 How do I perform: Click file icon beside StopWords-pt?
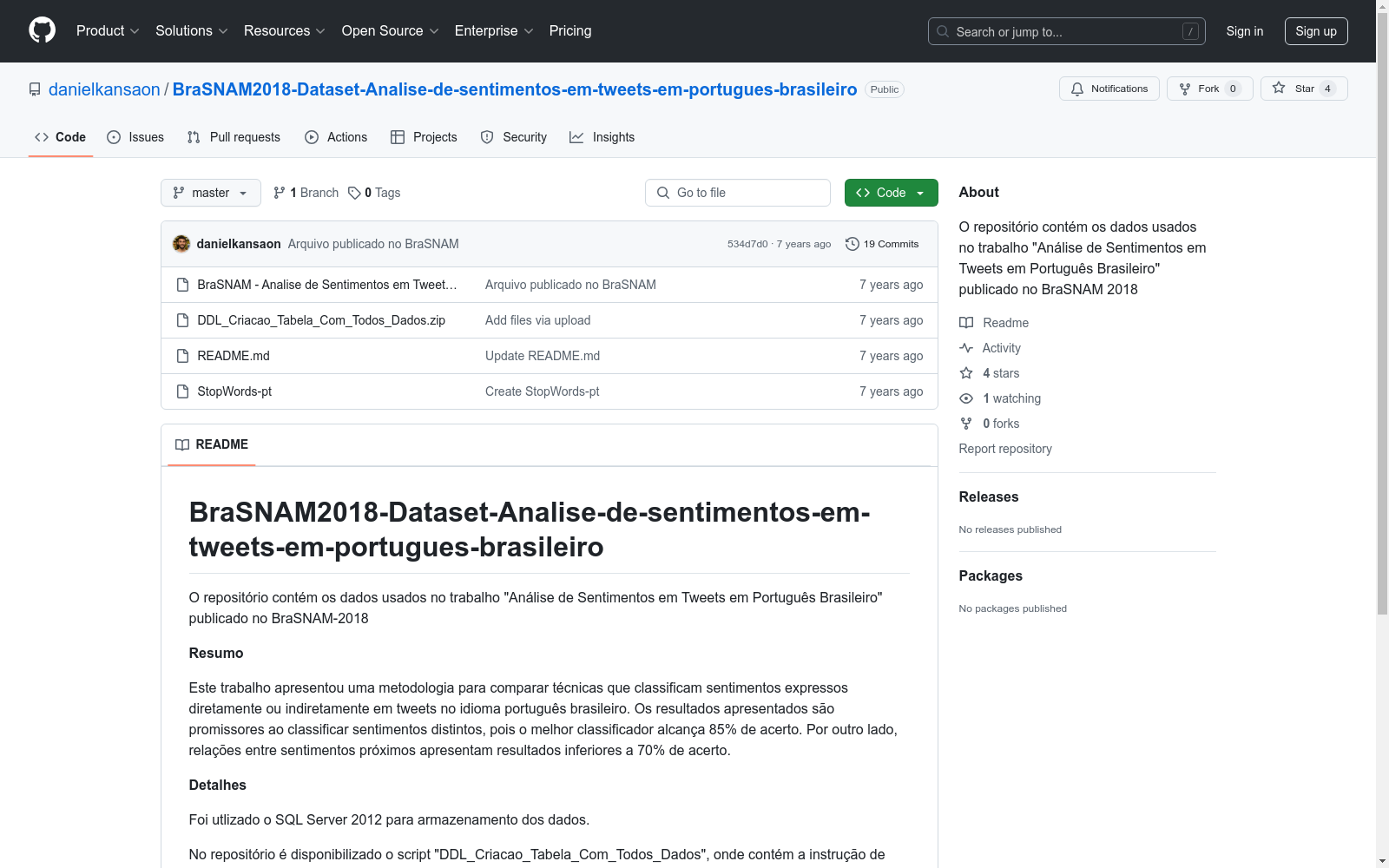coord(182,391)
